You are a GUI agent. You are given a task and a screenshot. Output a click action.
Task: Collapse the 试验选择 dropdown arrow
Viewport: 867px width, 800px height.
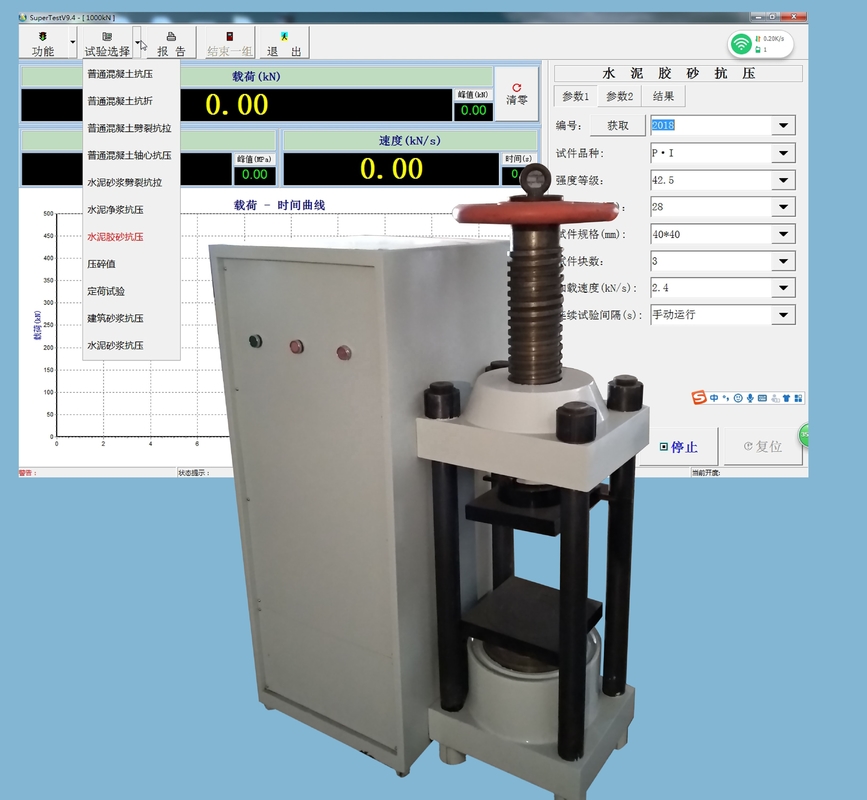click(137, 43)
